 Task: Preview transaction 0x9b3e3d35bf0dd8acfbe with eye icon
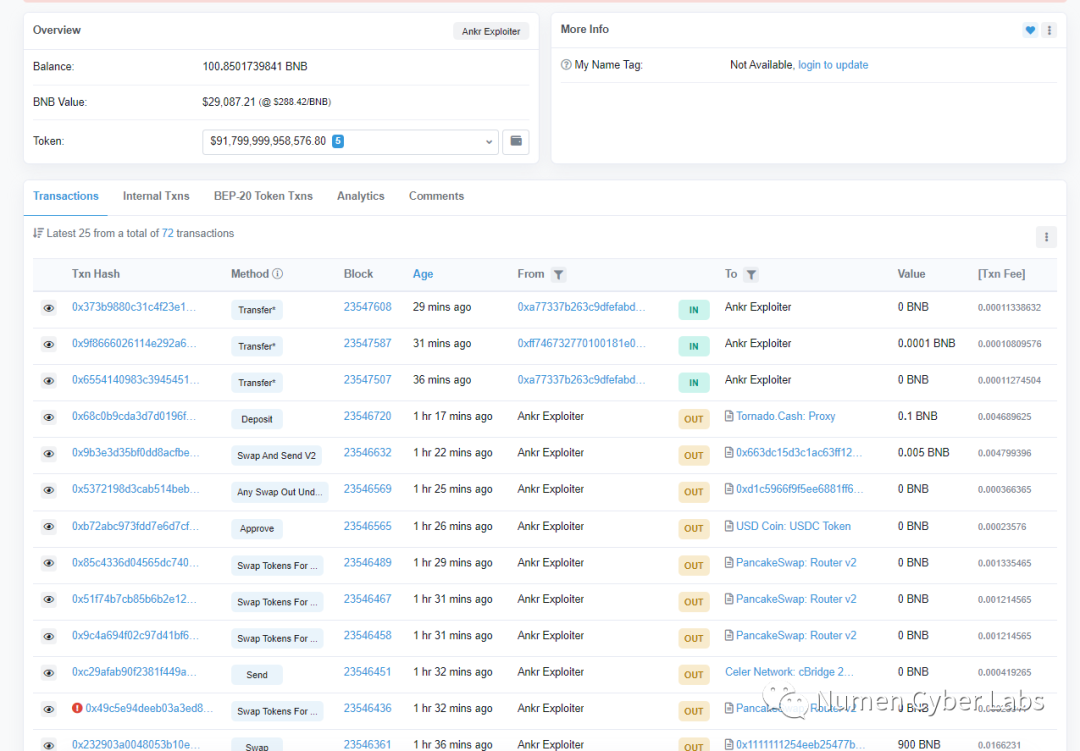tap(49, 454)
